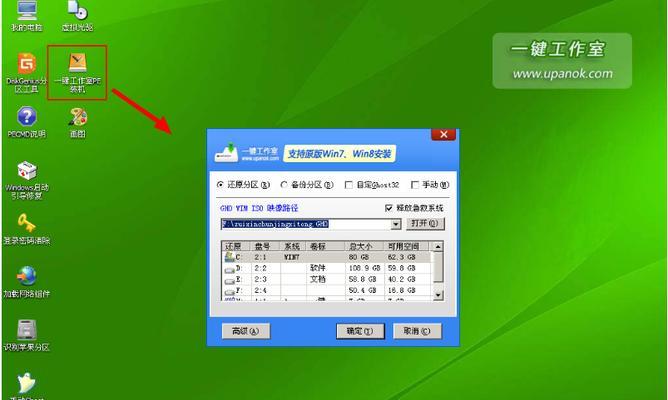Select the 还原分区 radio button

(x=220, y=185)
